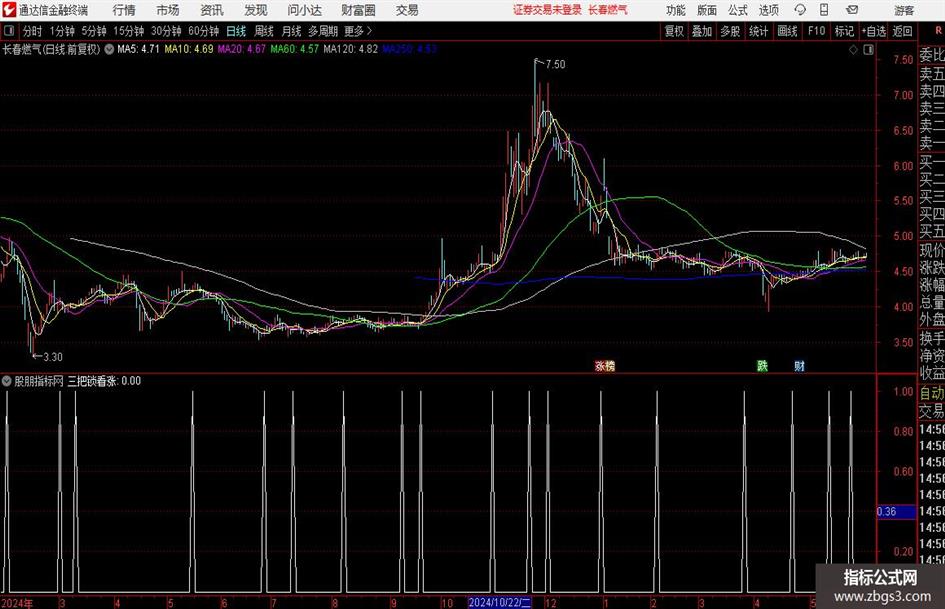This screenshot has width=945, height=609.
Task: Click the 多股 multi-stock button
Action: pyautogui.click(x=729, y=31)
